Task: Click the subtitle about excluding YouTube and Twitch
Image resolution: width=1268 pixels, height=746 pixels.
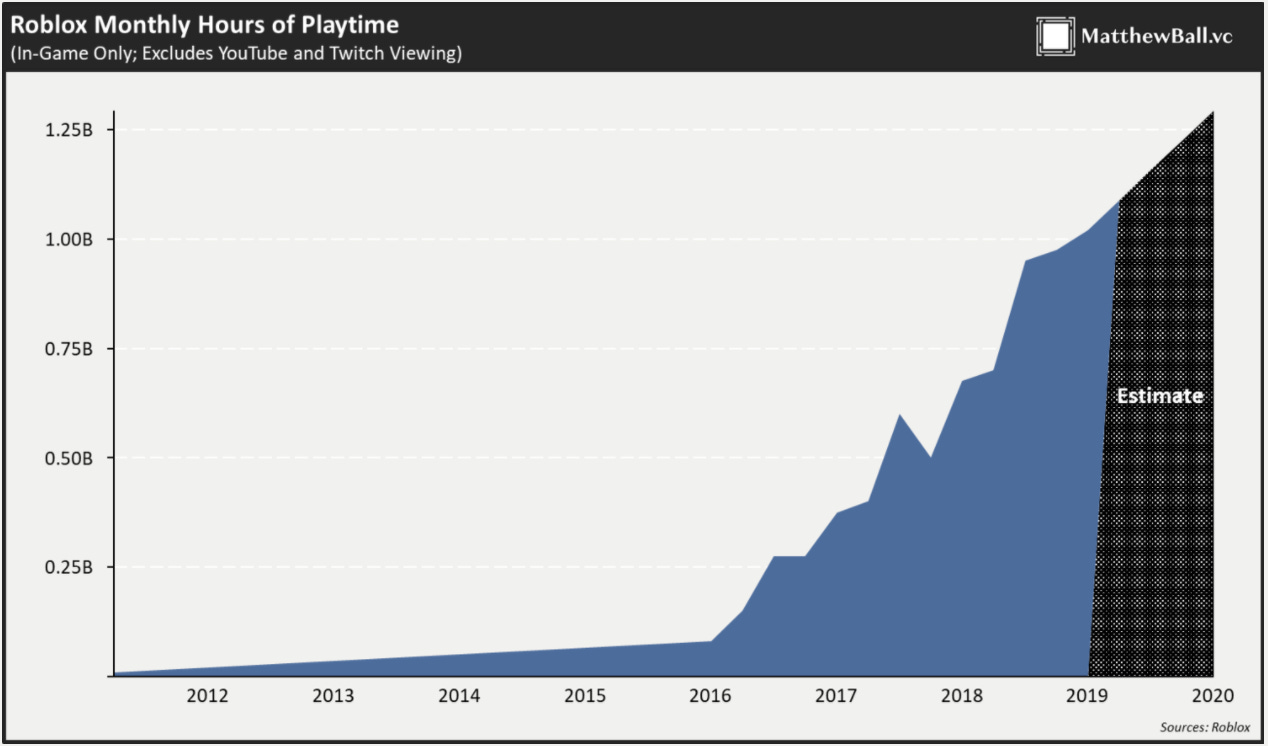Action: point(236,53)
